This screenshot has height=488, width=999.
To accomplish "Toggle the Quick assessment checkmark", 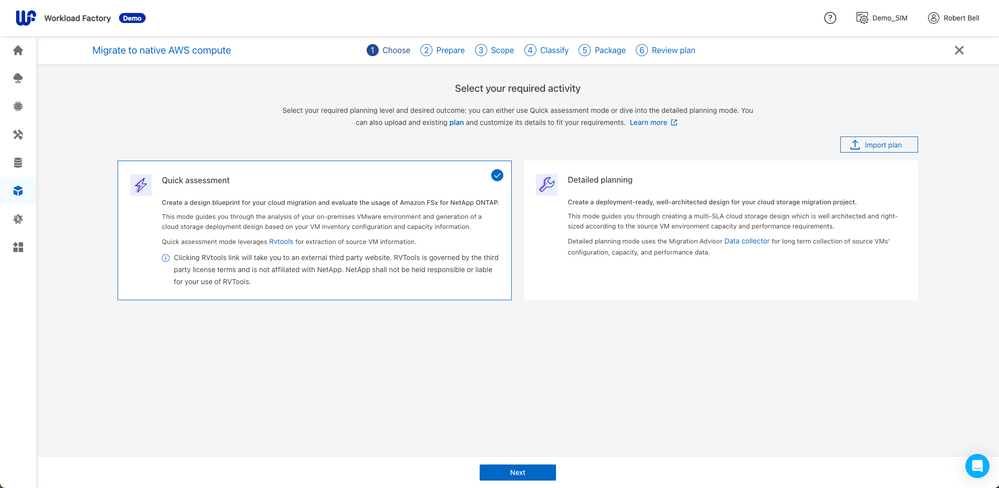I will 497,175.
